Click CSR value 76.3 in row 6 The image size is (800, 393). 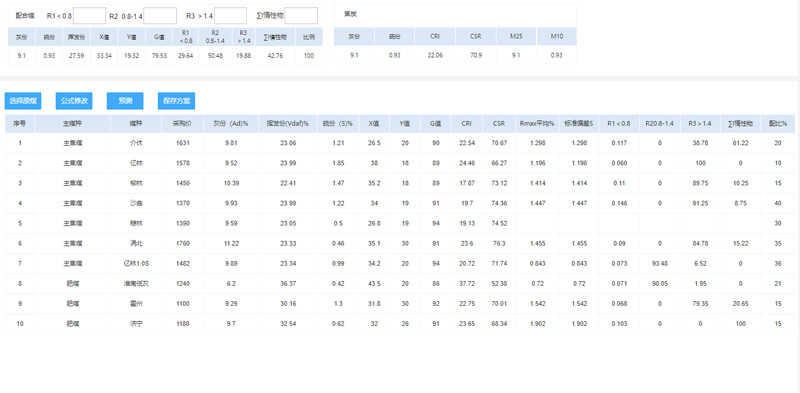pos(499,243)
